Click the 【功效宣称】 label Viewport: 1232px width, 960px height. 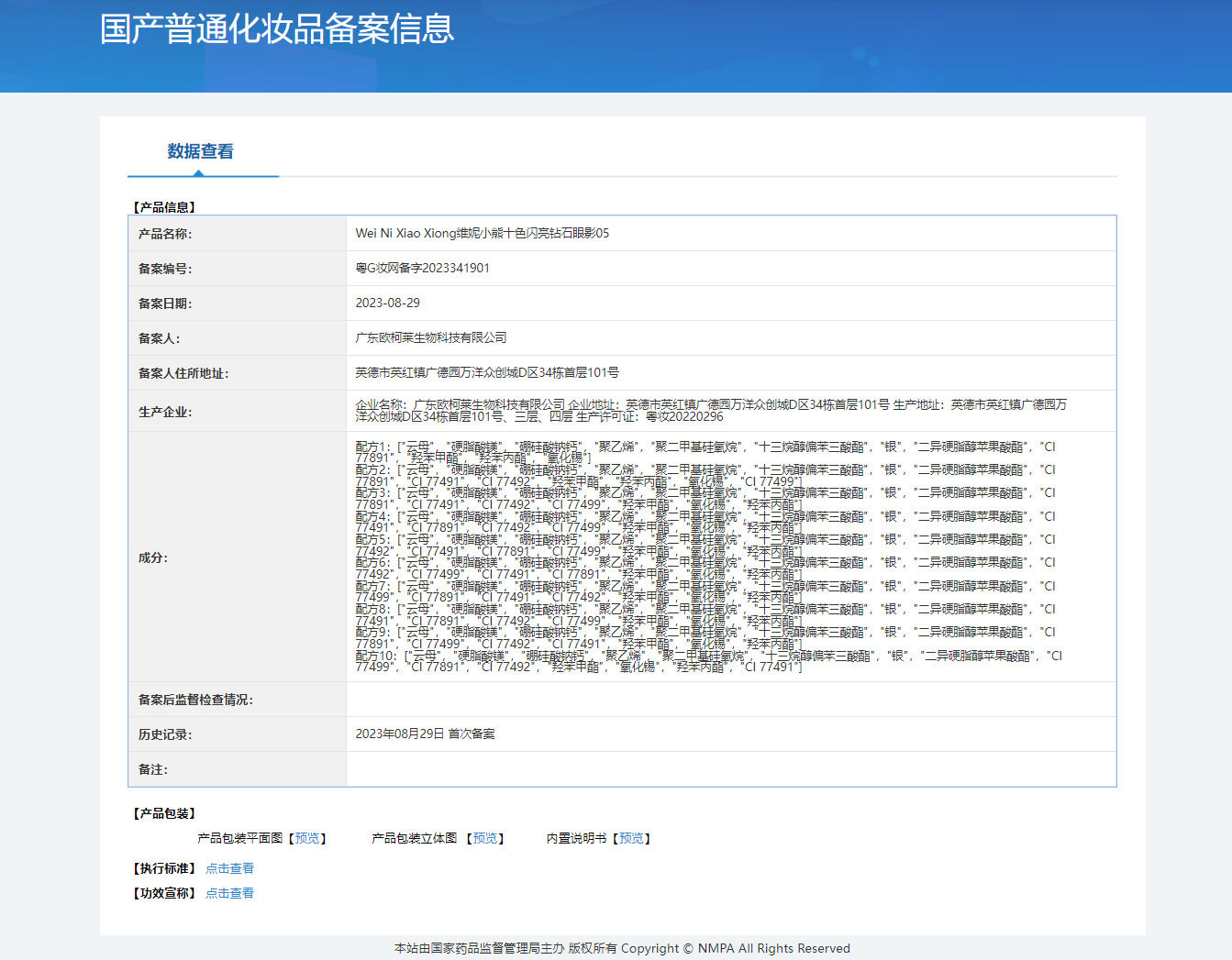pos(164,893)
